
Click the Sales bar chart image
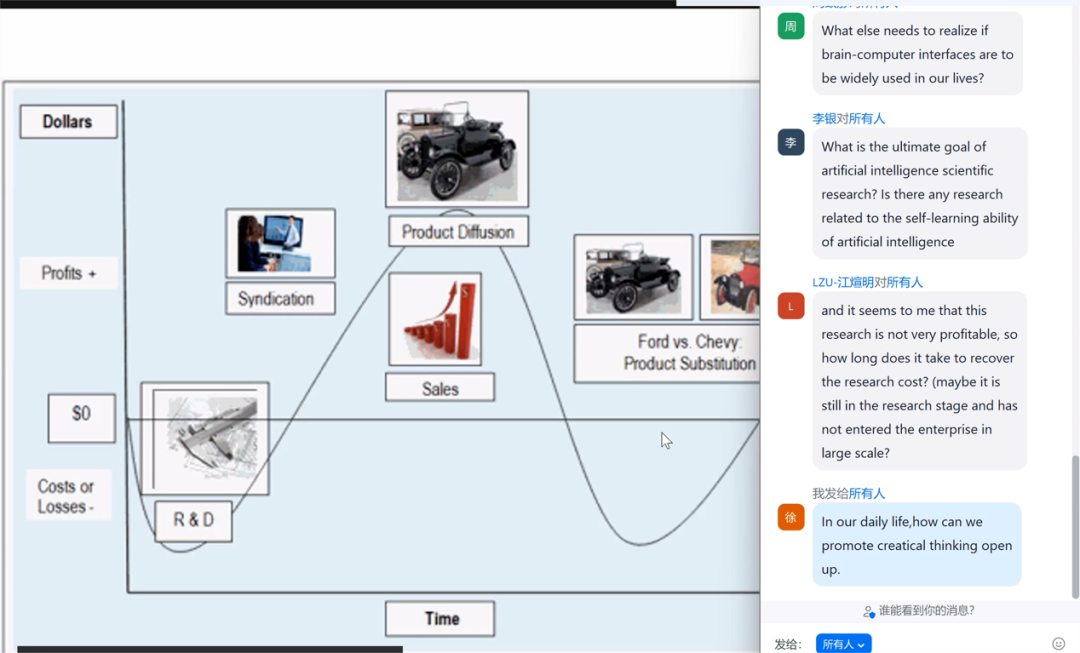pos(435,320)
